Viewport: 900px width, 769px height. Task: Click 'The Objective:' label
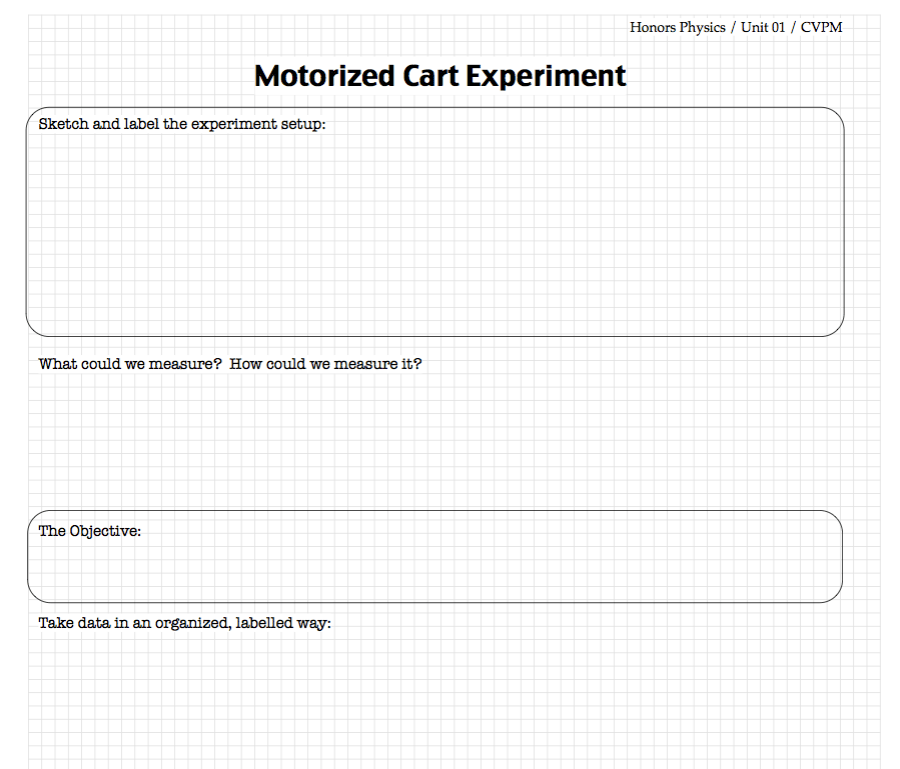click(90, 531)
